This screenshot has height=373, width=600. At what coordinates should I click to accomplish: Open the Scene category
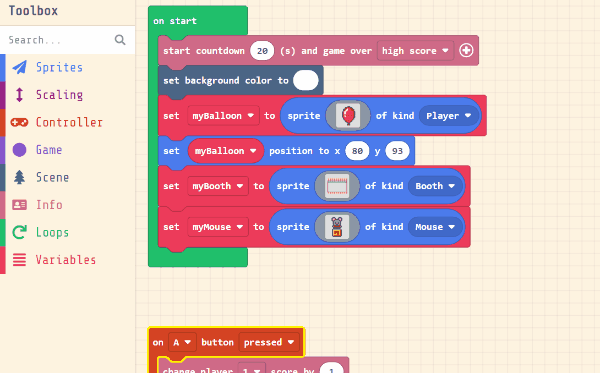tap(67, 178)
